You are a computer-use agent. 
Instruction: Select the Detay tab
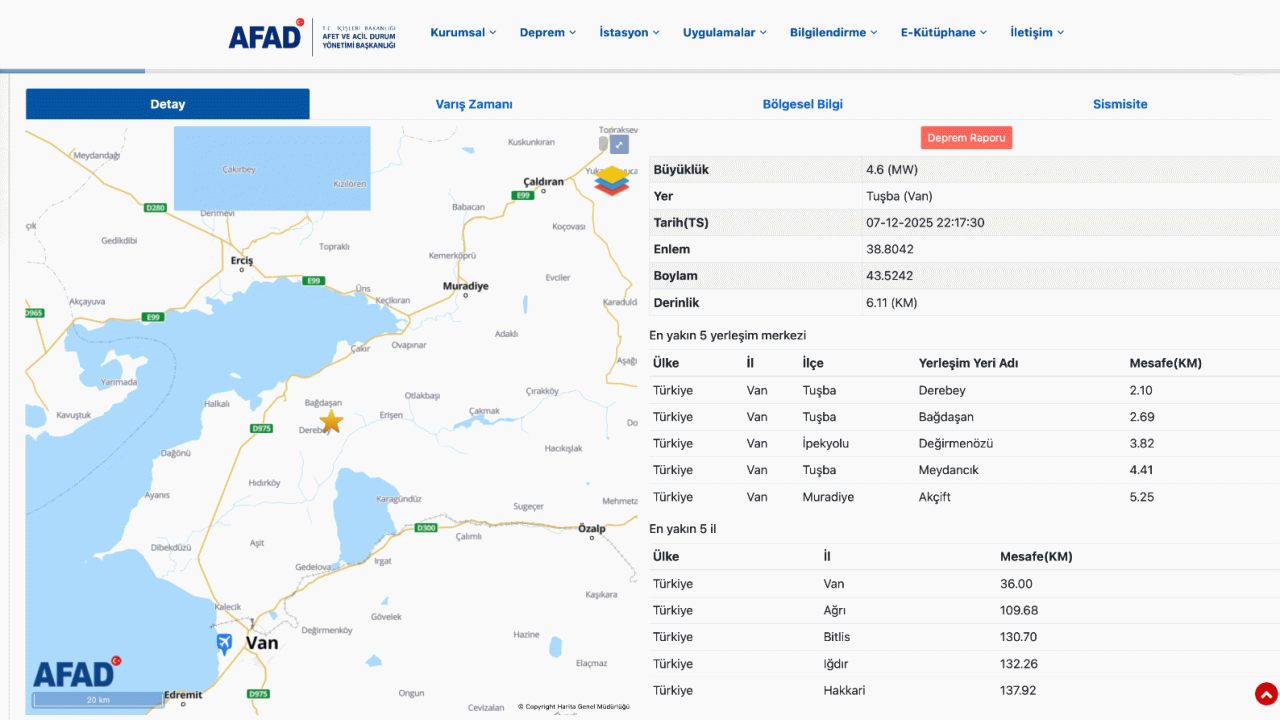pyautogui.click(x=167, y=104)
